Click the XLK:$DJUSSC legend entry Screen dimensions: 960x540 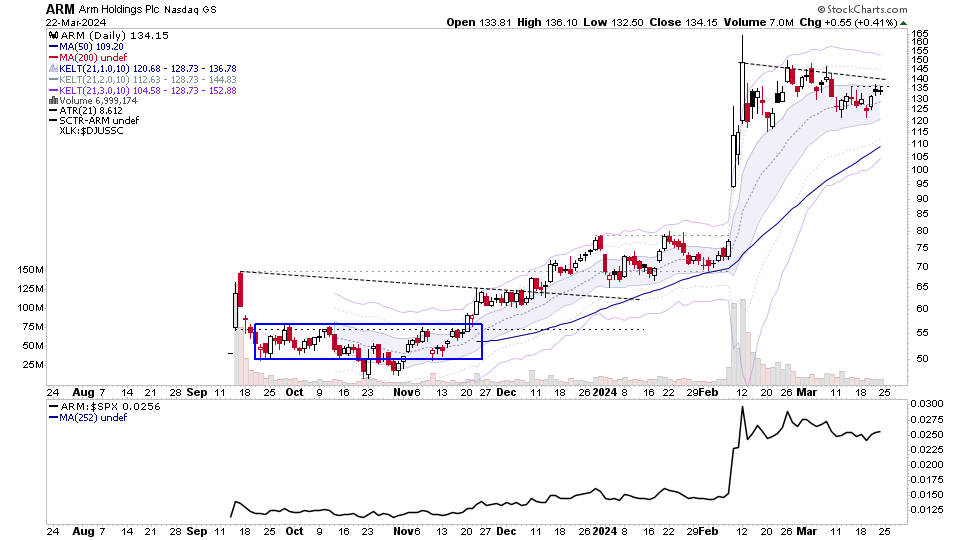click(x=91, y=131)
